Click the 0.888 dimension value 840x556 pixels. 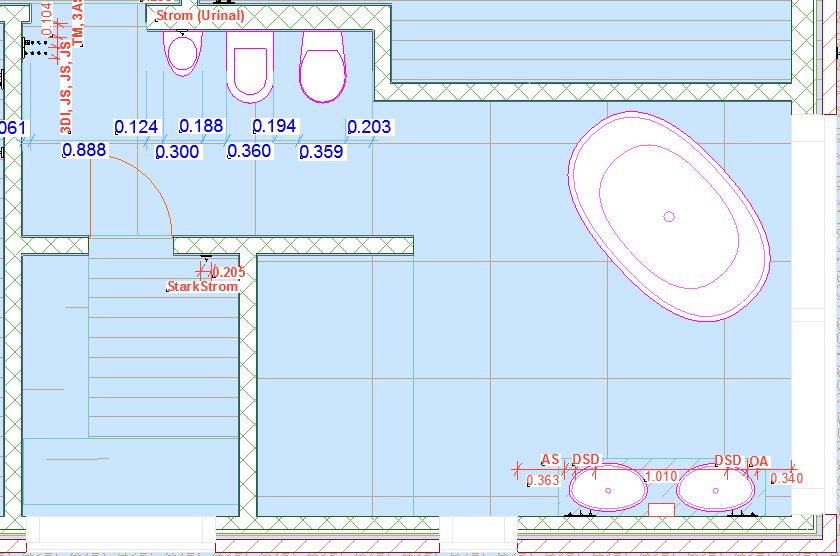pyautogui.click(x=84, y=151)
